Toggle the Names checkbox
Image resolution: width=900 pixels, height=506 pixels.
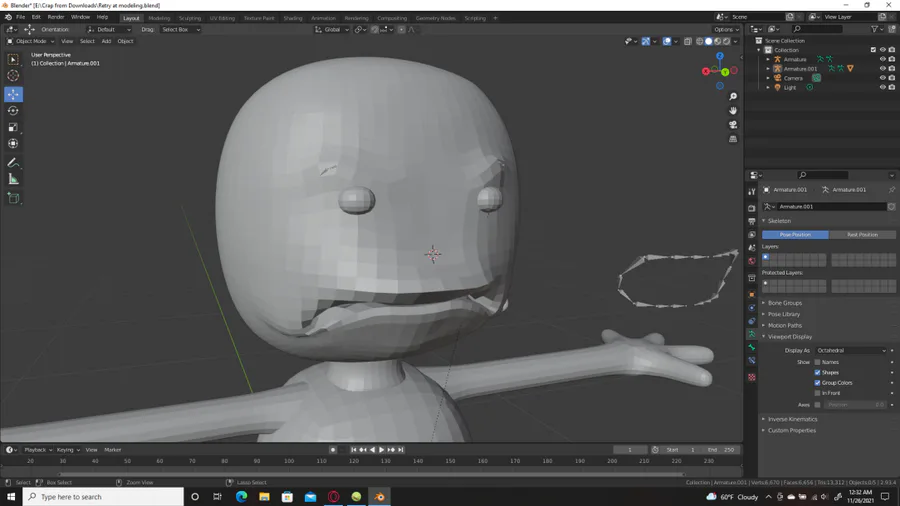tap(817, 362)
